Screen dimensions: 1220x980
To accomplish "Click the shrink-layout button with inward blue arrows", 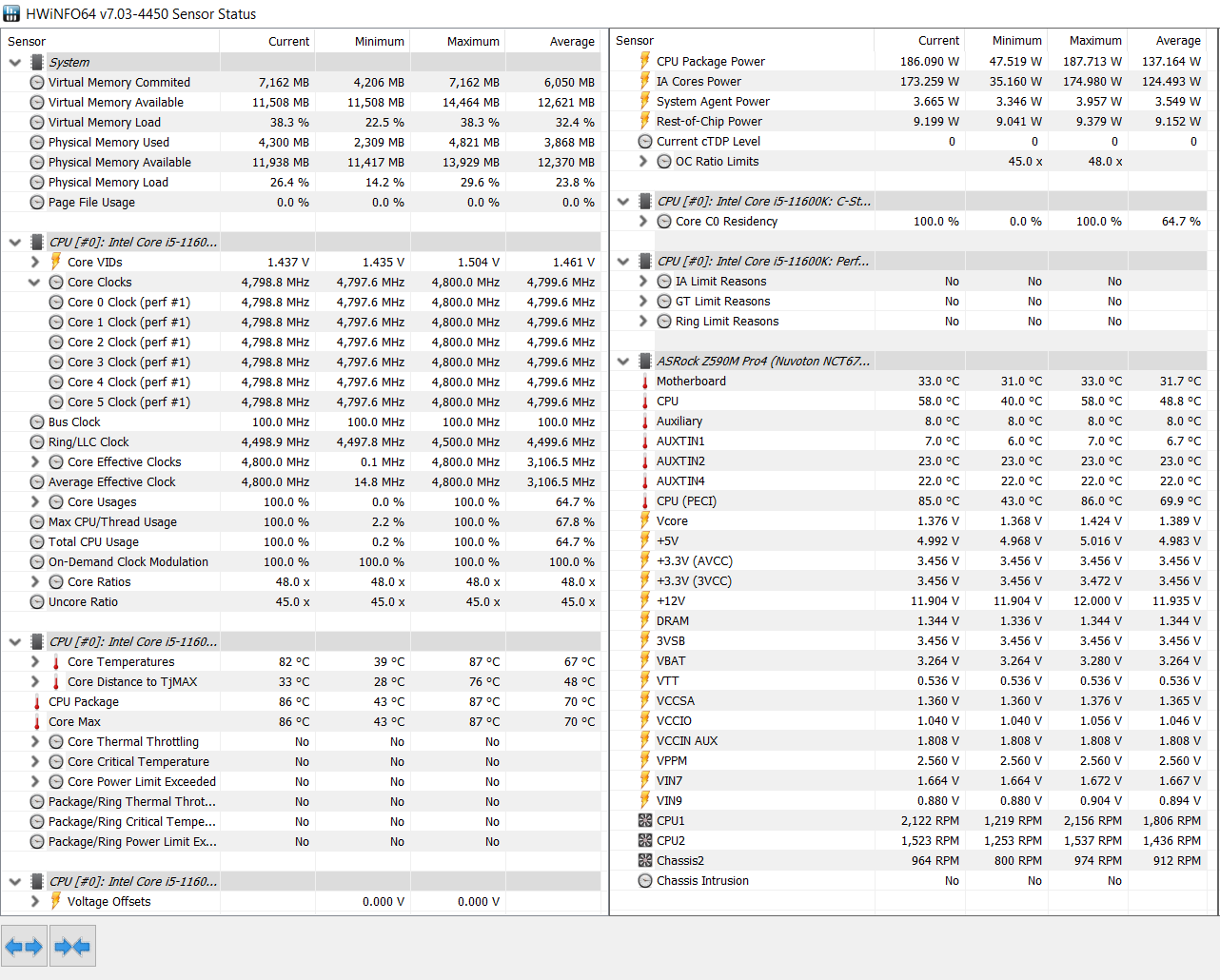I will [72, 946].
